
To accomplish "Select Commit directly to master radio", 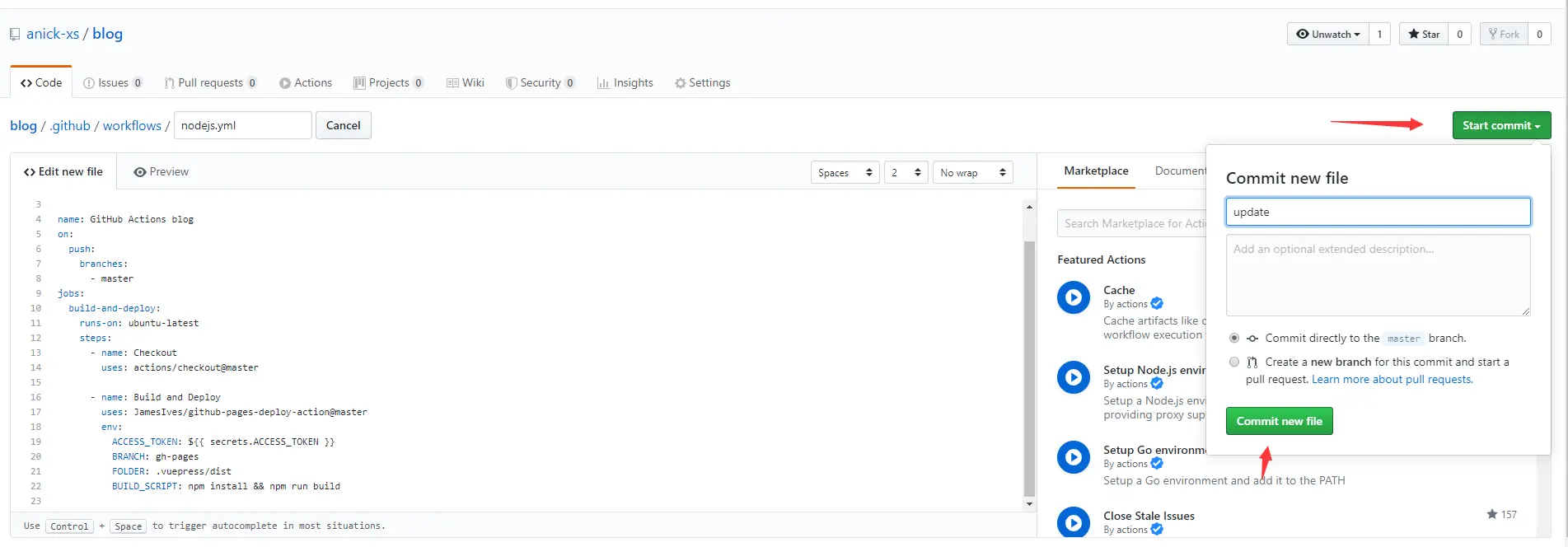I will tap(1234, 338).
